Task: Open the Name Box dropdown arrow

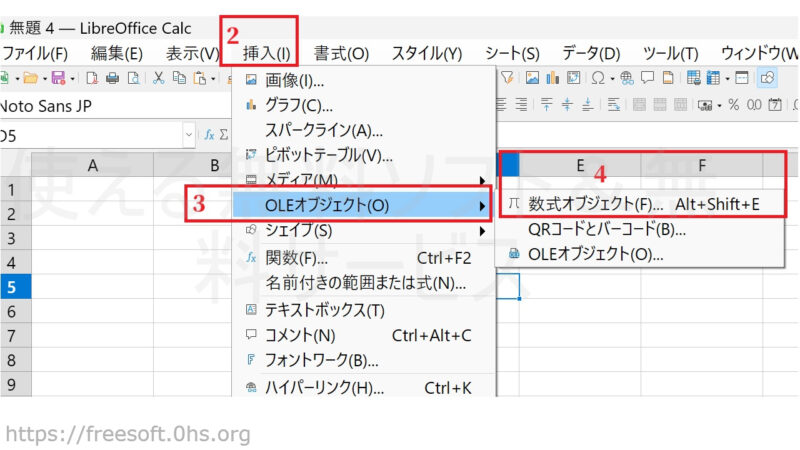Action: pyautogui.click(x=189, y=135)
